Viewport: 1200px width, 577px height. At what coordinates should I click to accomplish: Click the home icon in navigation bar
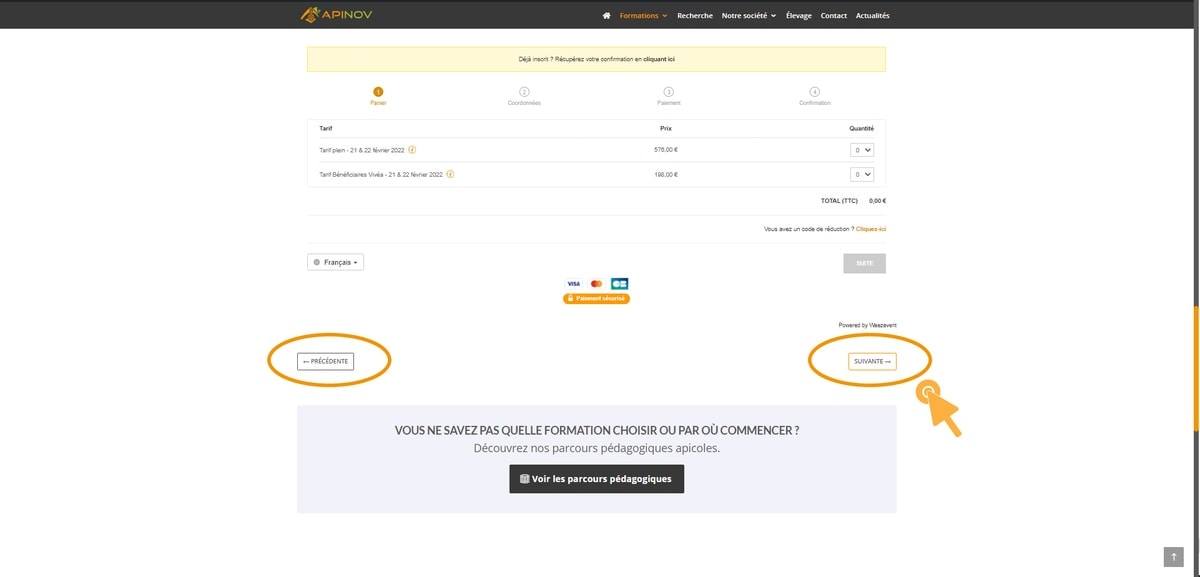coord(606,16)
